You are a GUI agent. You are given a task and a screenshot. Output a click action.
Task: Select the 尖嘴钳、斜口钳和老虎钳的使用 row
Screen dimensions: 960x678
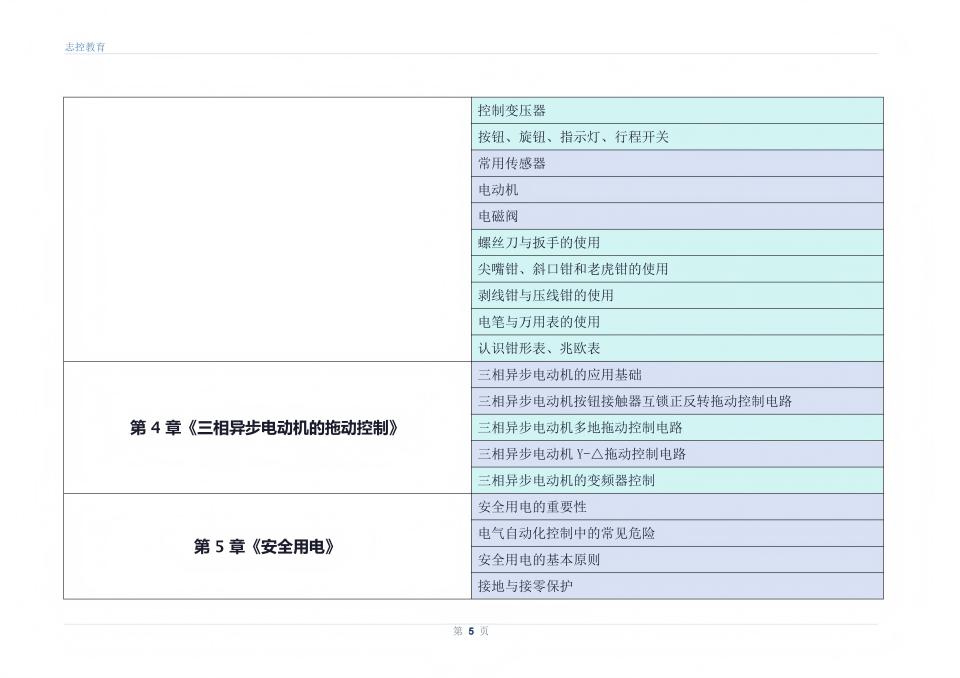pos(677,269)
